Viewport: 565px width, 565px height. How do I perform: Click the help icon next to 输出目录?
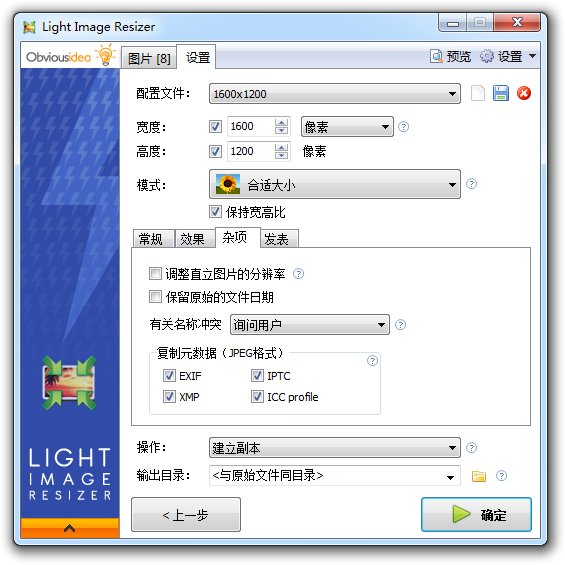[x=501, y=476]
